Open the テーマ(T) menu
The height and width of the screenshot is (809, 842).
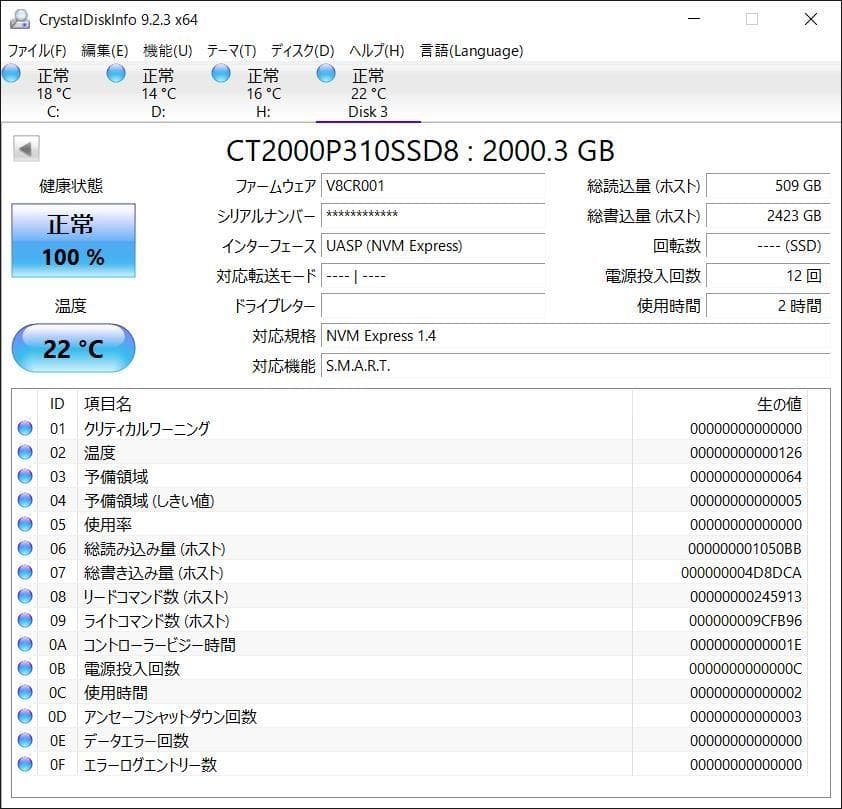pos(231,50)
